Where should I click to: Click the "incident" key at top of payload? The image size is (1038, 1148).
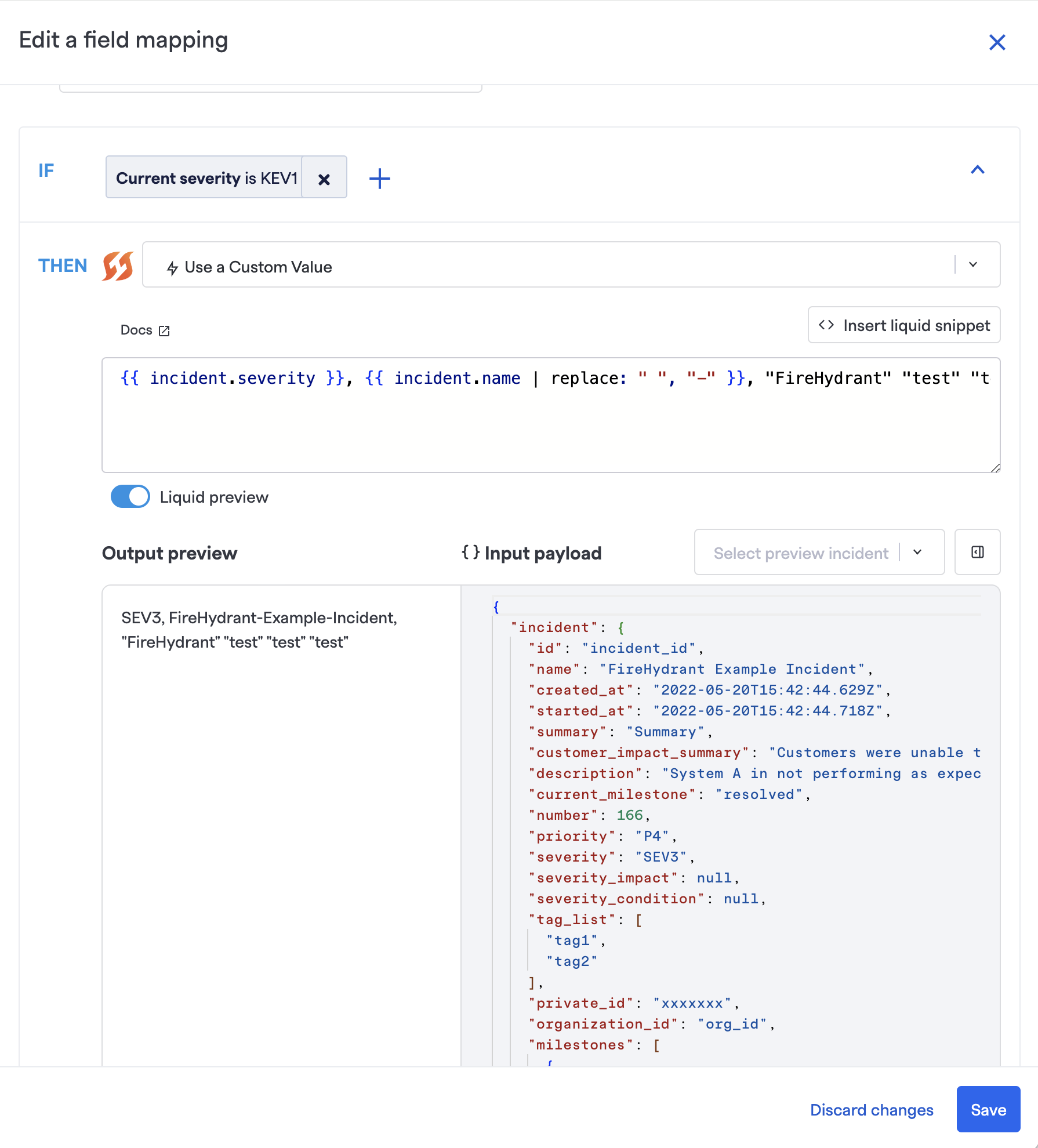[x=554, y=627]
